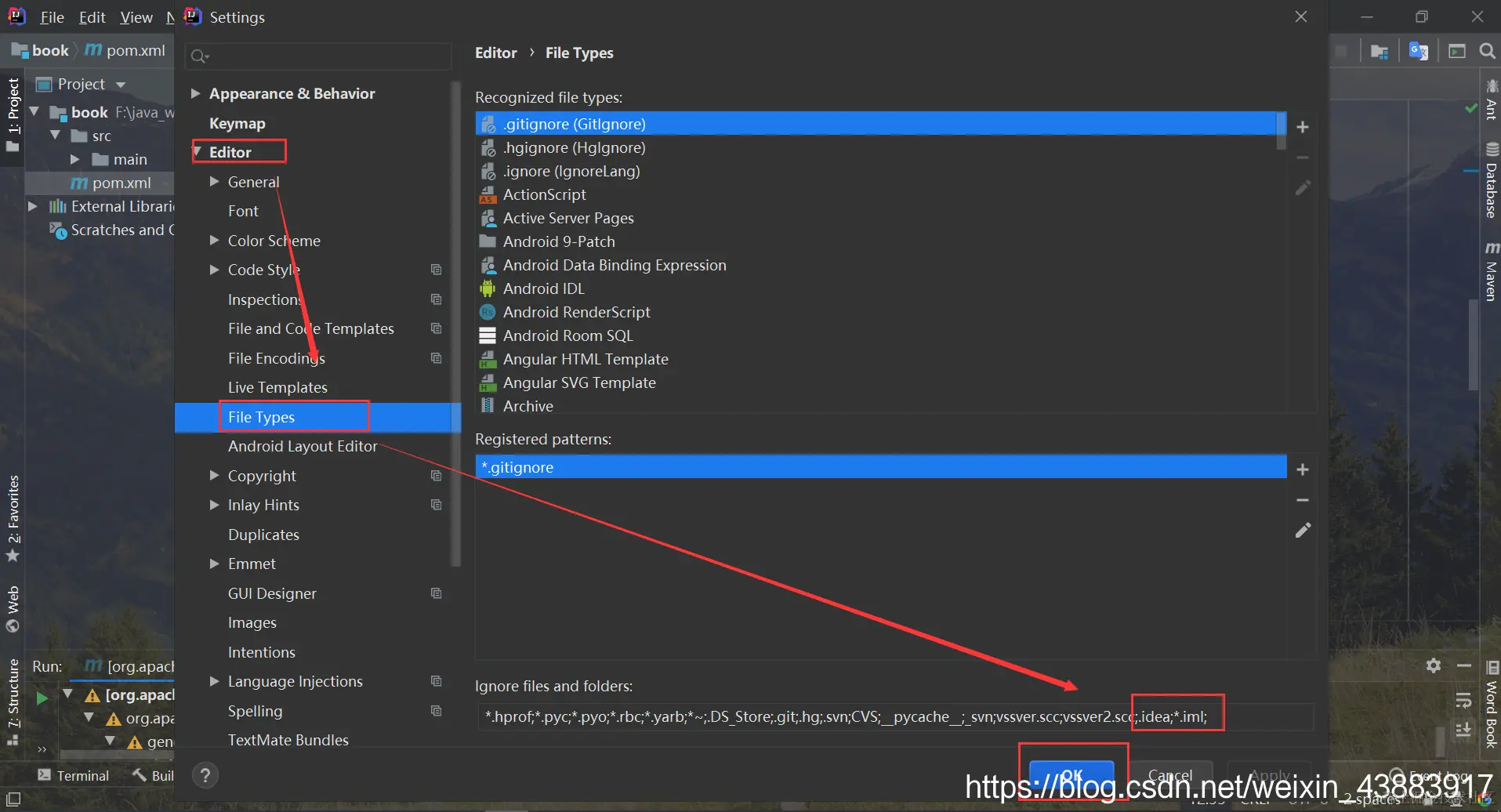Click the Cancel button
This screenshot has width=1501, height=812.
coord(1170,775)
